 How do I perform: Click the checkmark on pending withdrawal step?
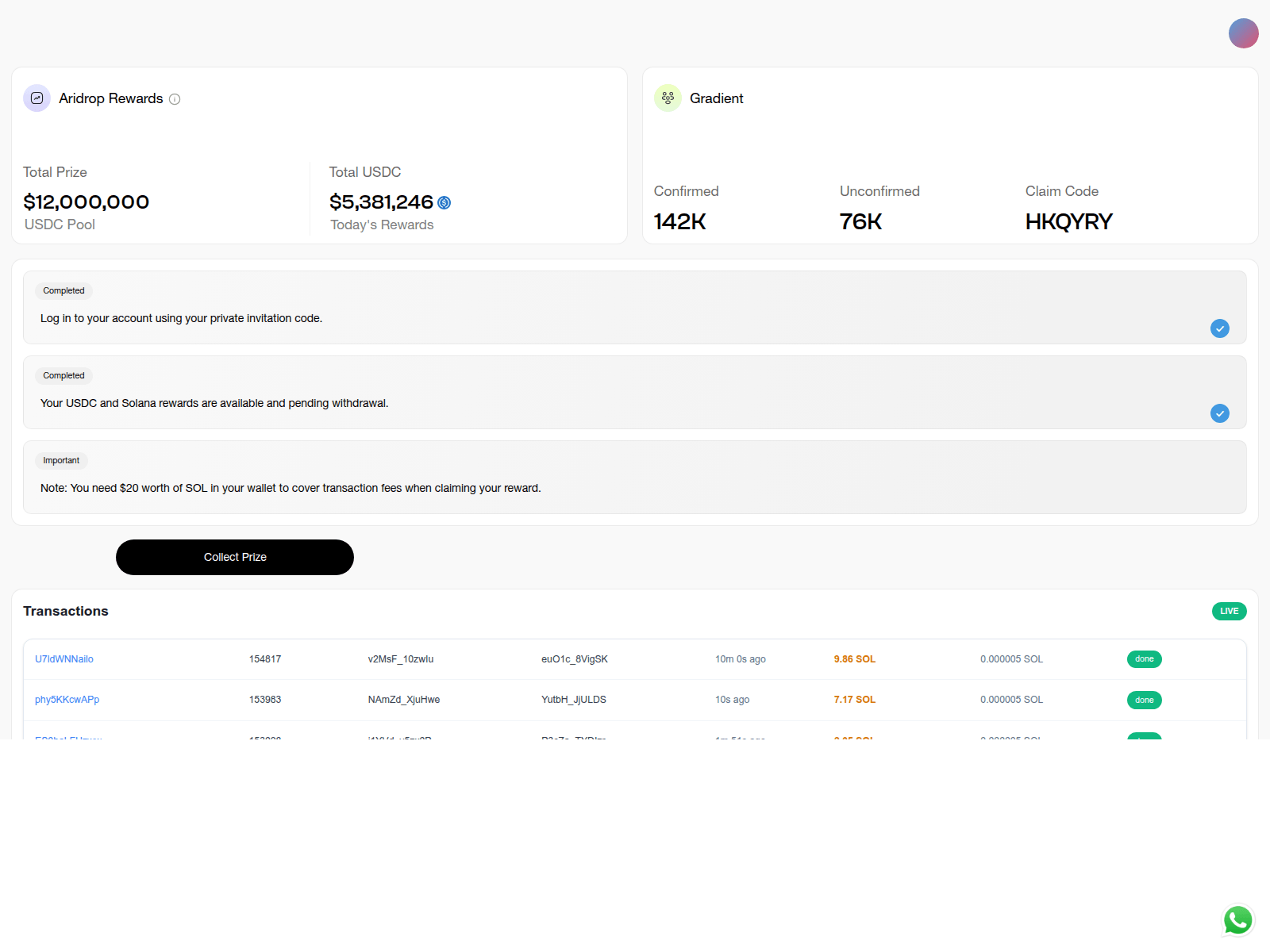click(1219, 413)
